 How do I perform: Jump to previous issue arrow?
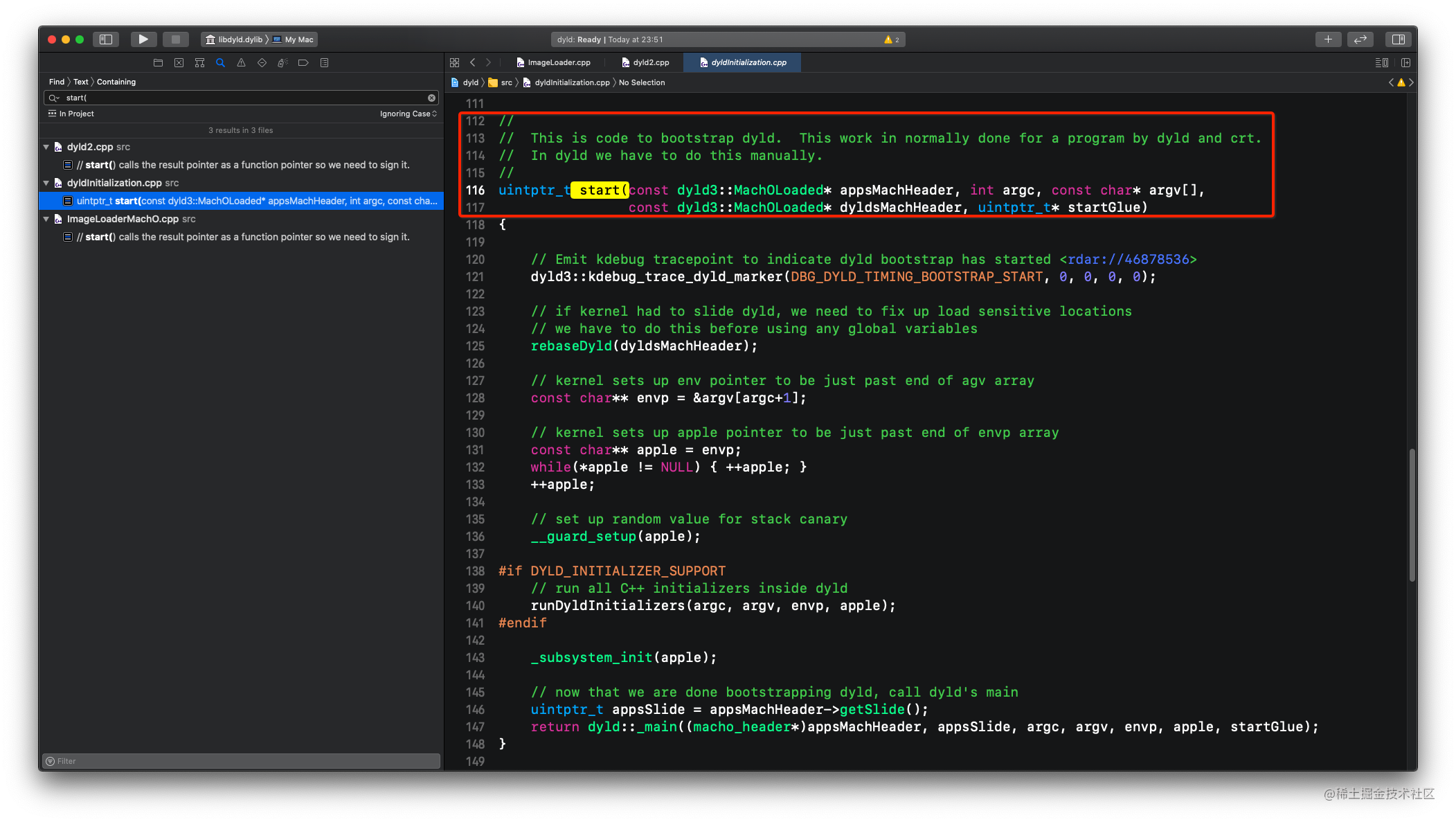[x=1391, y=82]
